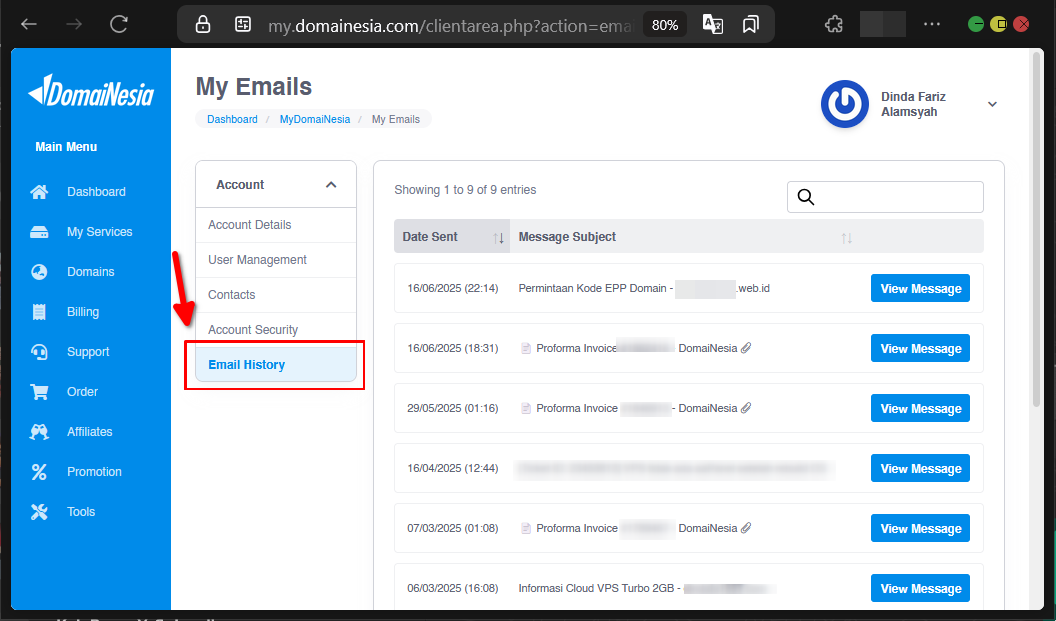Click the document icon on the 29/05/2025 row
The height and width of the screenshot is (621, 1056).
pos(526,408)
